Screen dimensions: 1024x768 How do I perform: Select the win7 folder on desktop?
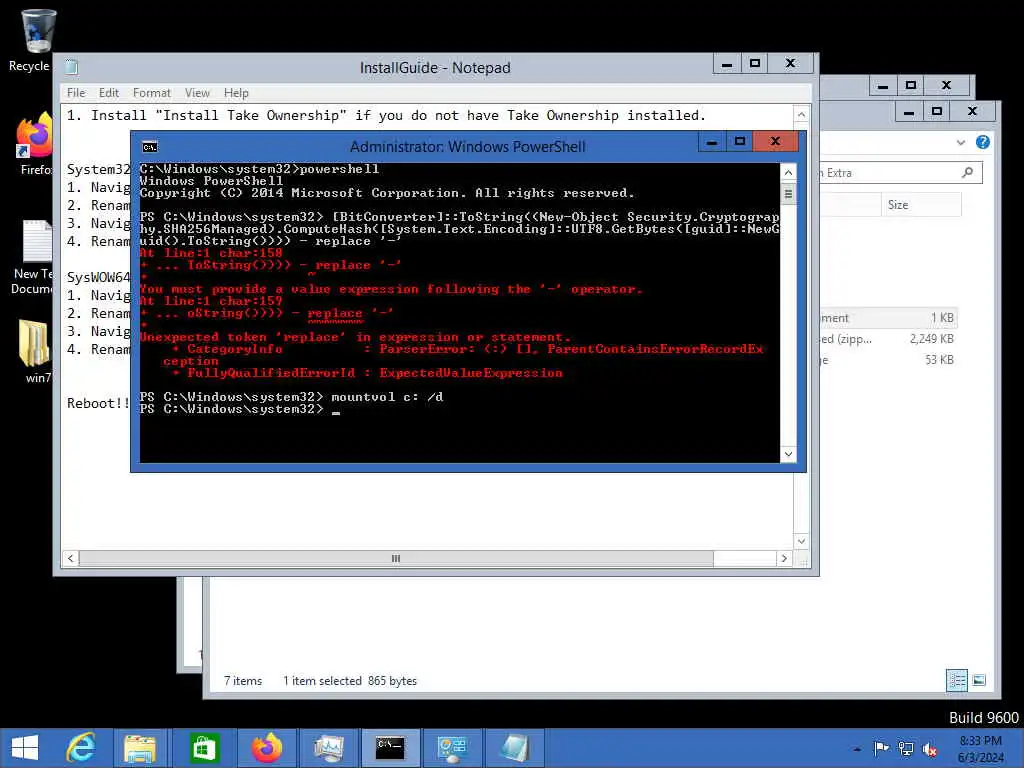[35, 351]
